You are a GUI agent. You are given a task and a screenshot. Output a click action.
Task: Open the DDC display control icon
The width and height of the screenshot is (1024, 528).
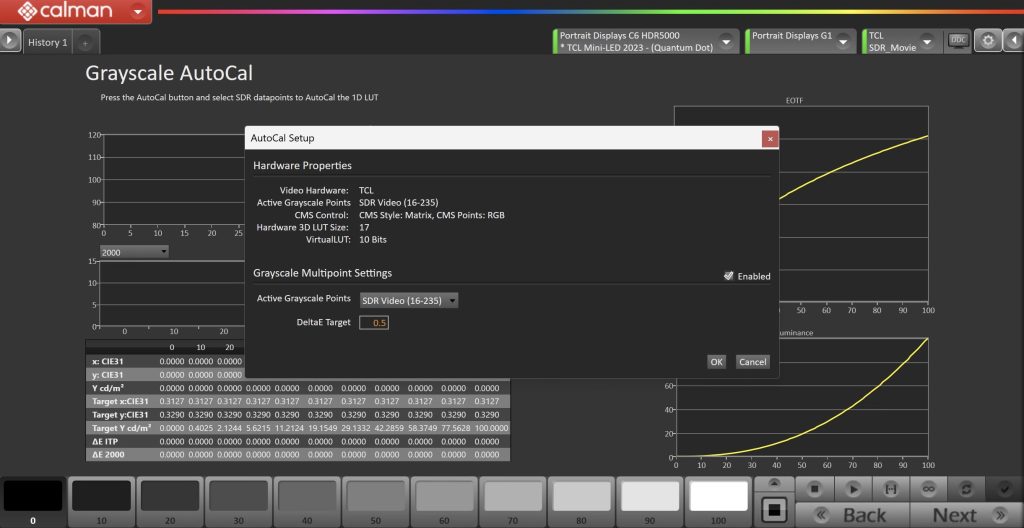pos(958,41)
